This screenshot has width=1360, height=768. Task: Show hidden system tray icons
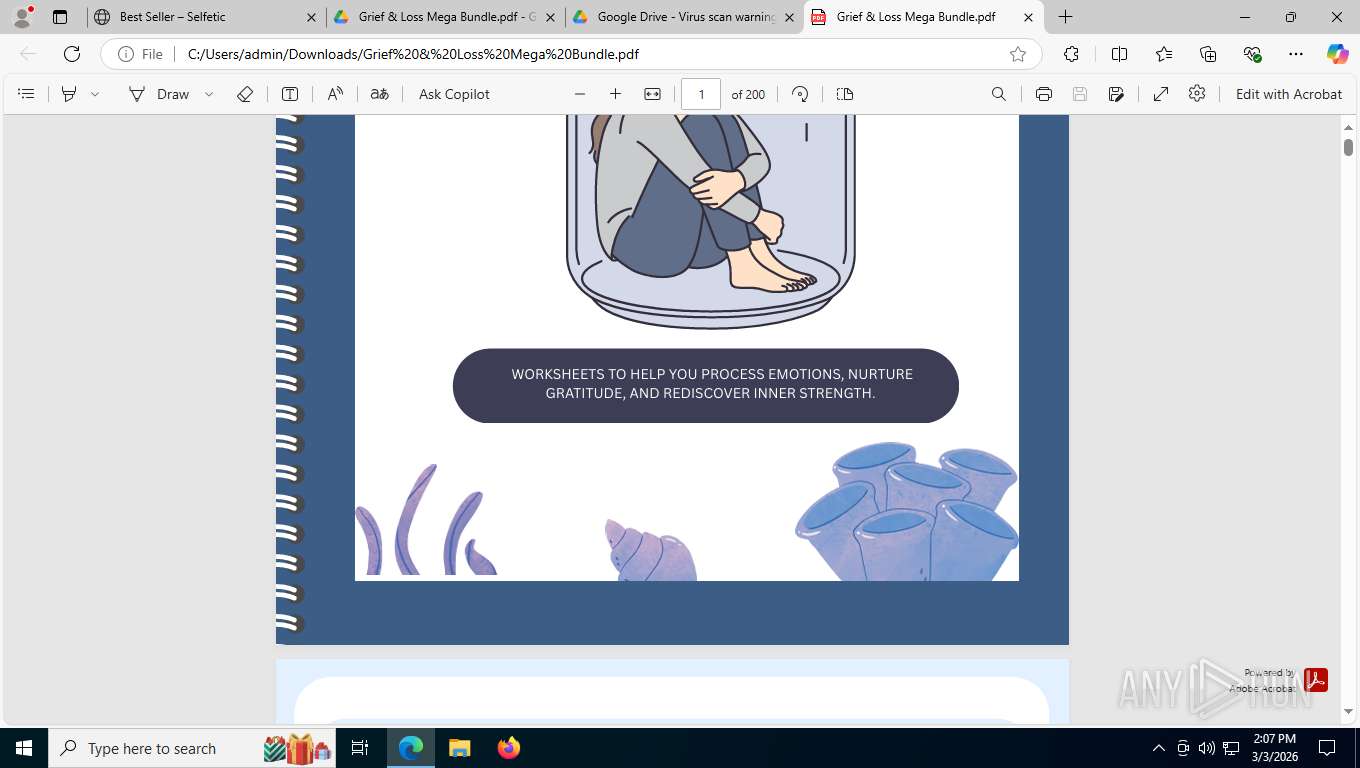click(1159, 748)
